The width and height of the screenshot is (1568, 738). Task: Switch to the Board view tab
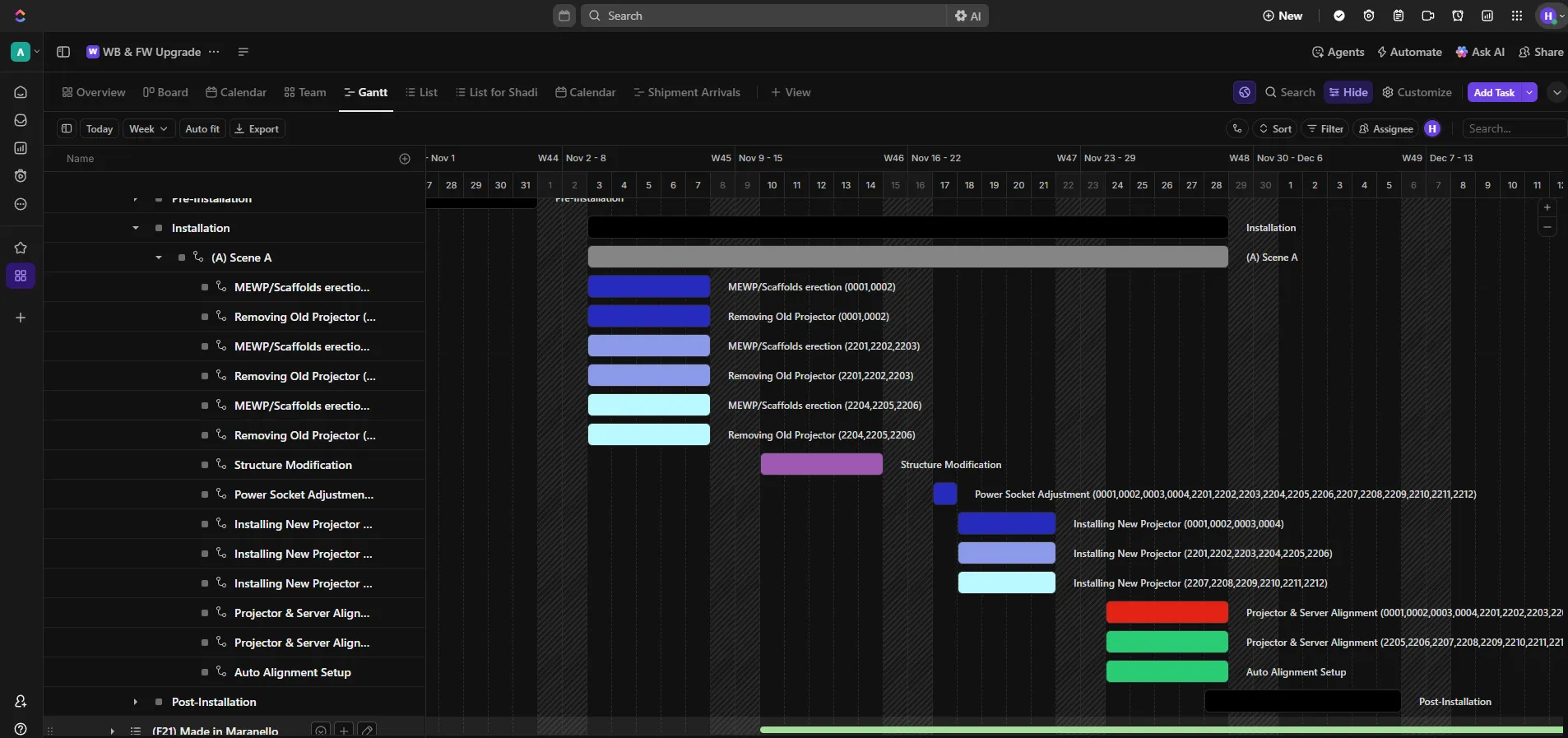165,92
